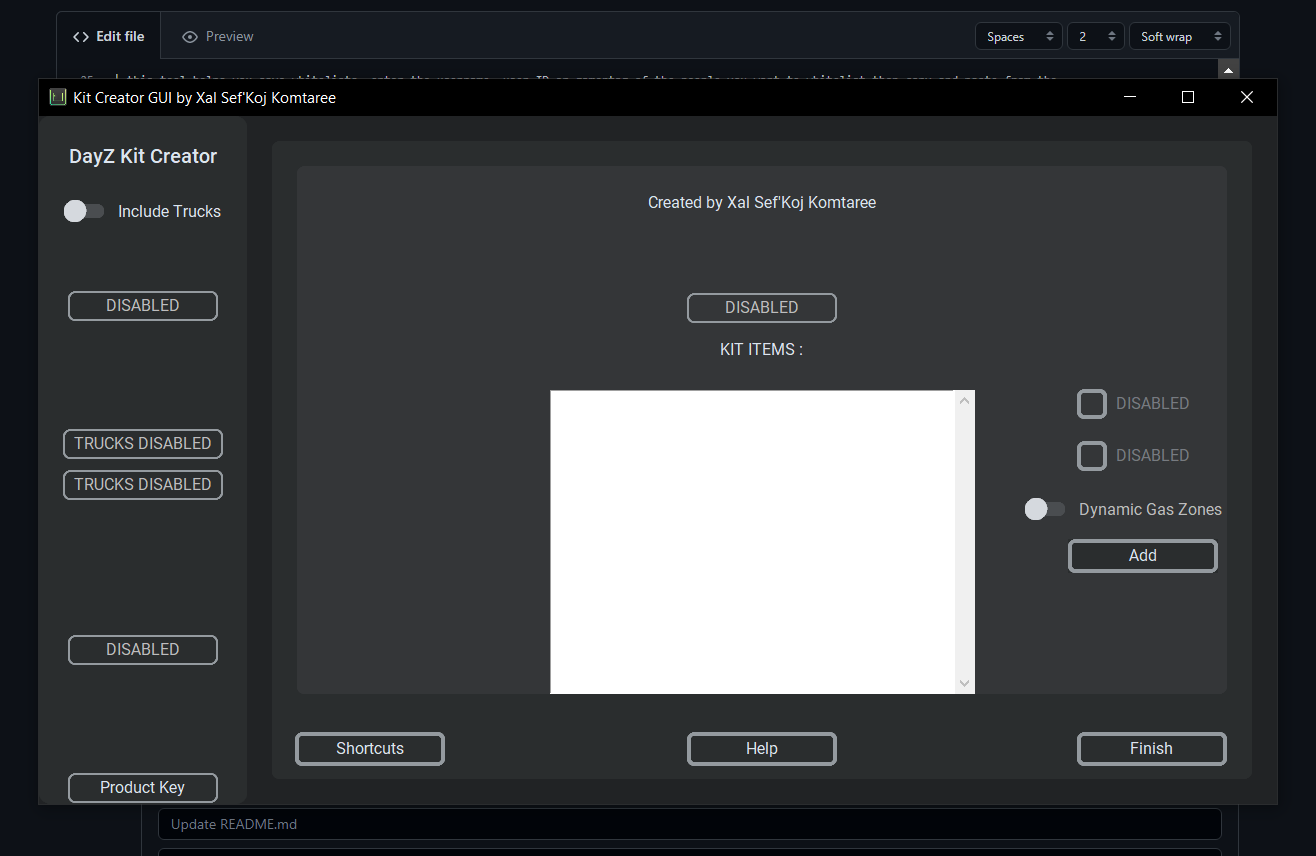
Task: View the Shortcuts panel
Action: [369, 748]
